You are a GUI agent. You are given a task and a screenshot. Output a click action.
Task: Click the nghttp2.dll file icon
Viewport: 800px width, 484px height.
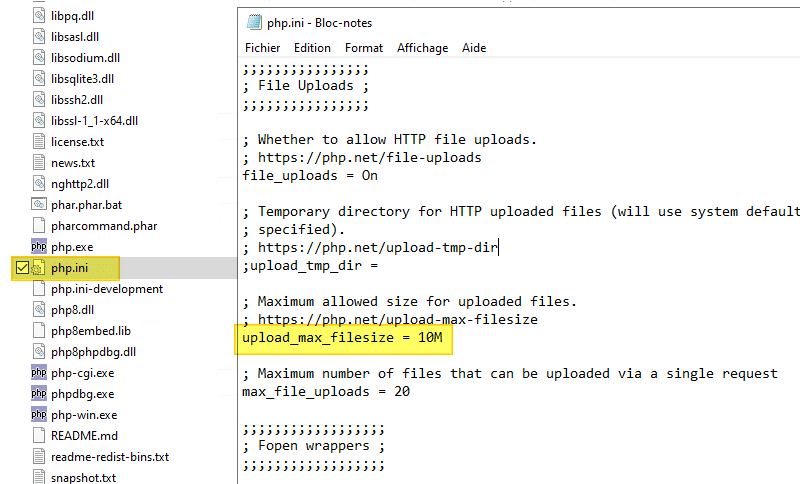39,184
